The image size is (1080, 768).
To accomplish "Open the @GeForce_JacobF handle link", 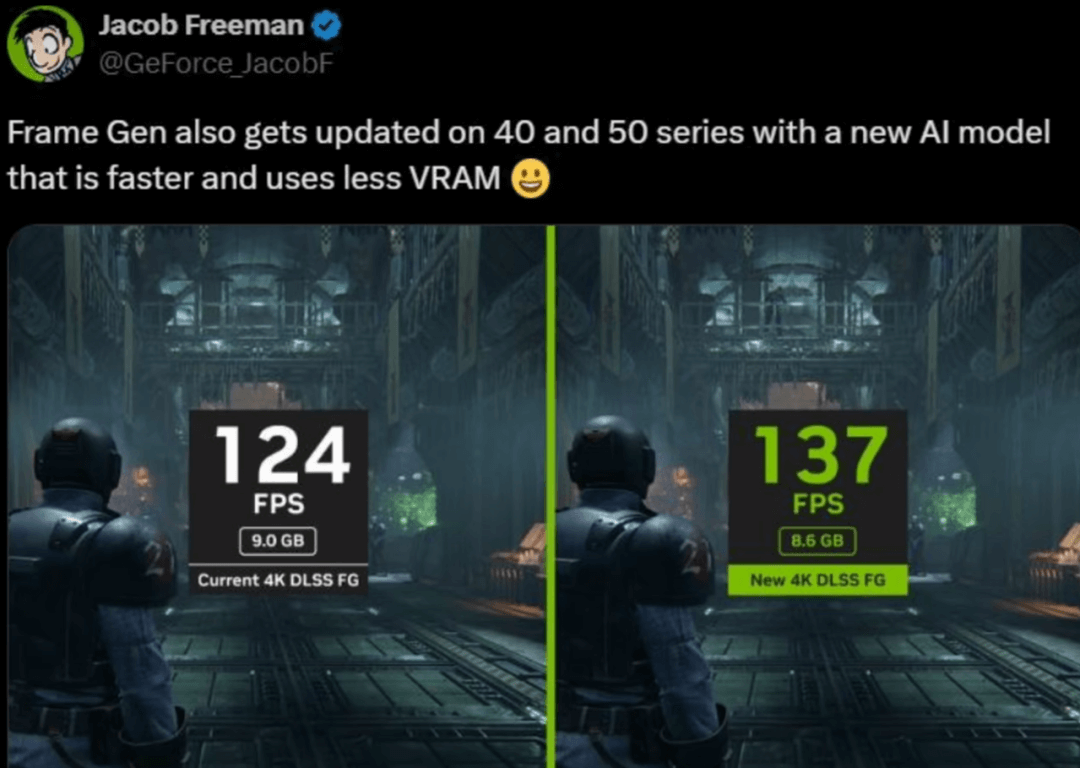I will tap(216, 63).
